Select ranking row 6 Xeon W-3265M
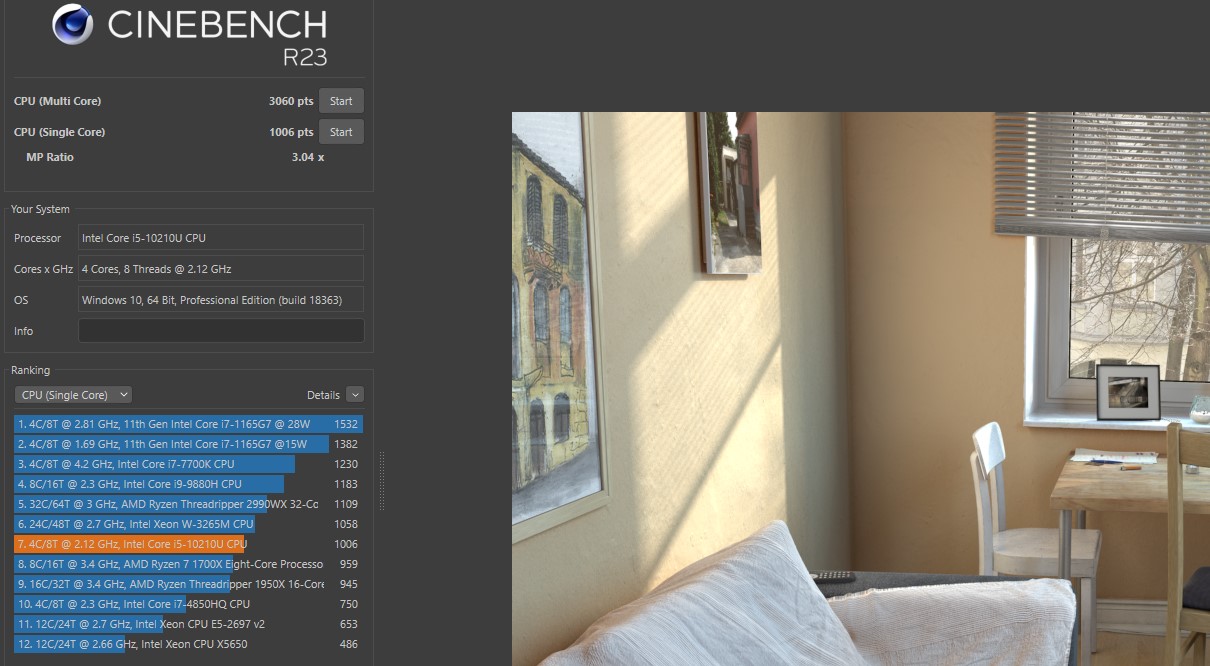Viewport: 1210px width, 666px height. [x=188, y=524]
